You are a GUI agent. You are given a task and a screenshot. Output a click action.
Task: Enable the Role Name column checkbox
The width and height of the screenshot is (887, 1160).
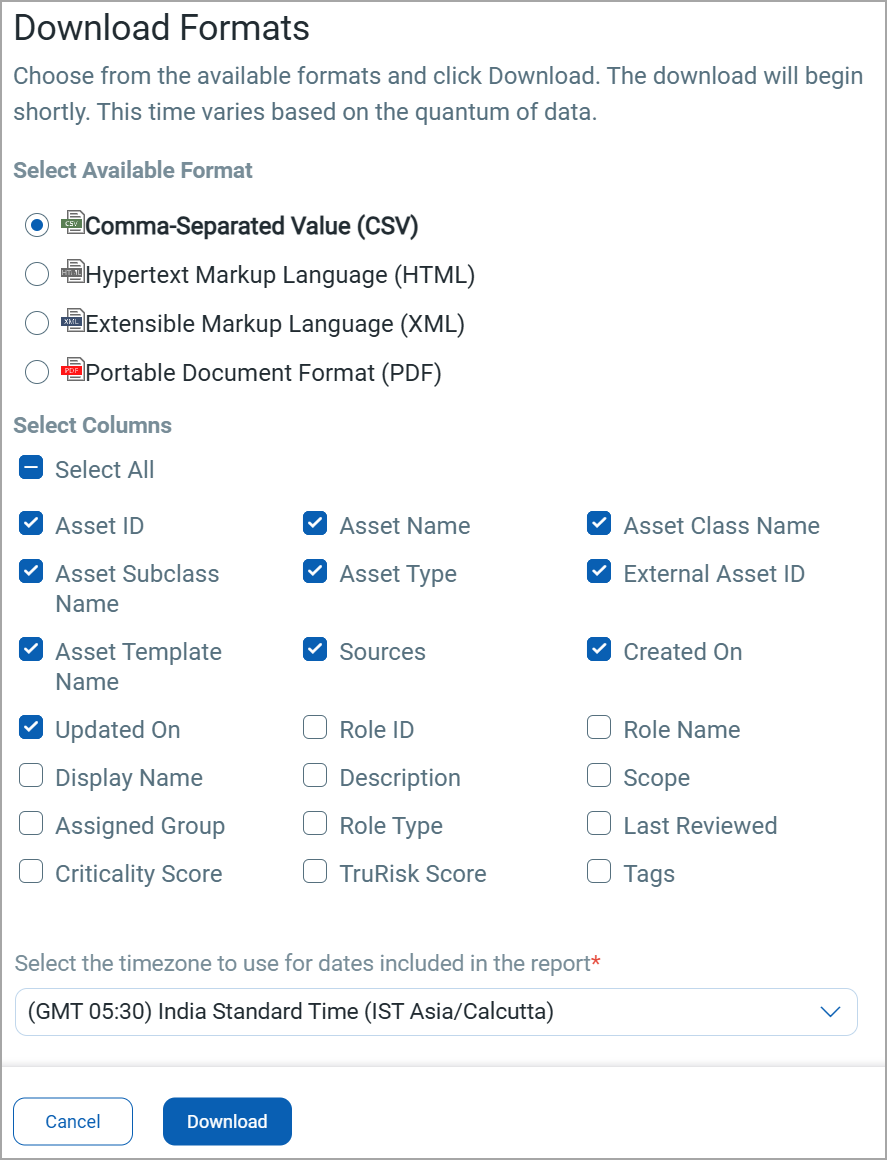click(599, 728)
